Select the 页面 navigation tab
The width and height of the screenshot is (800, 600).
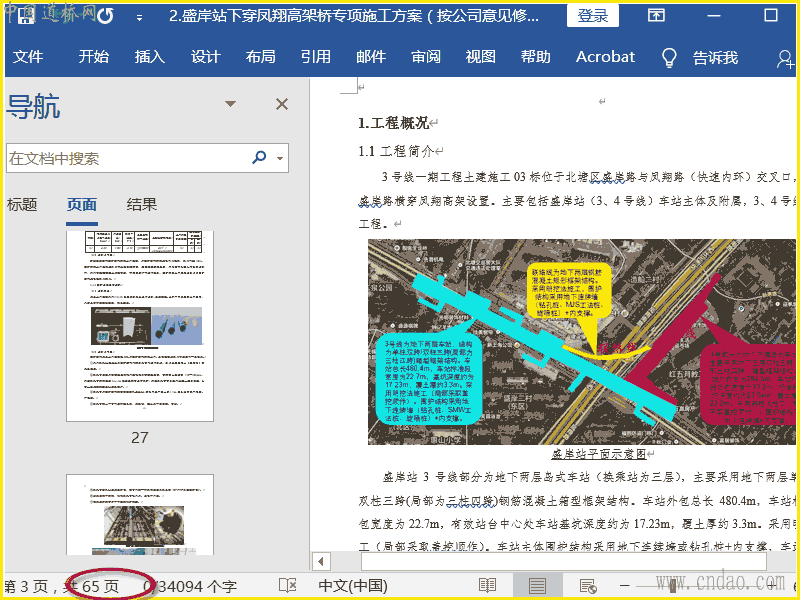point(82,205)
